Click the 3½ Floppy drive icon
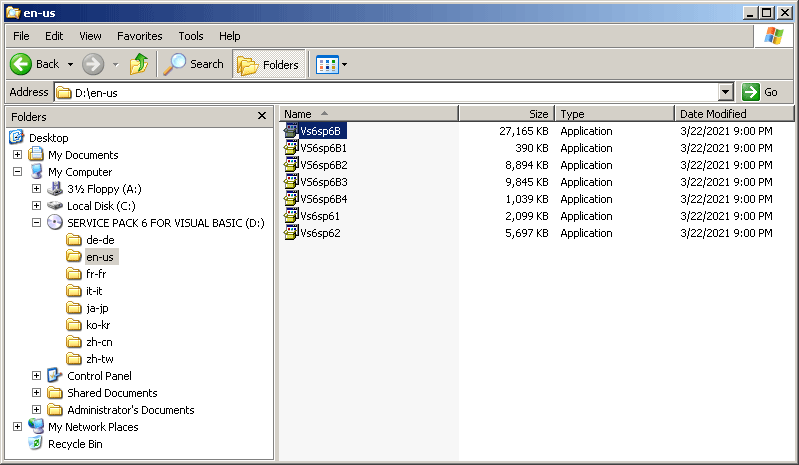799x465 pixels. 55,189
